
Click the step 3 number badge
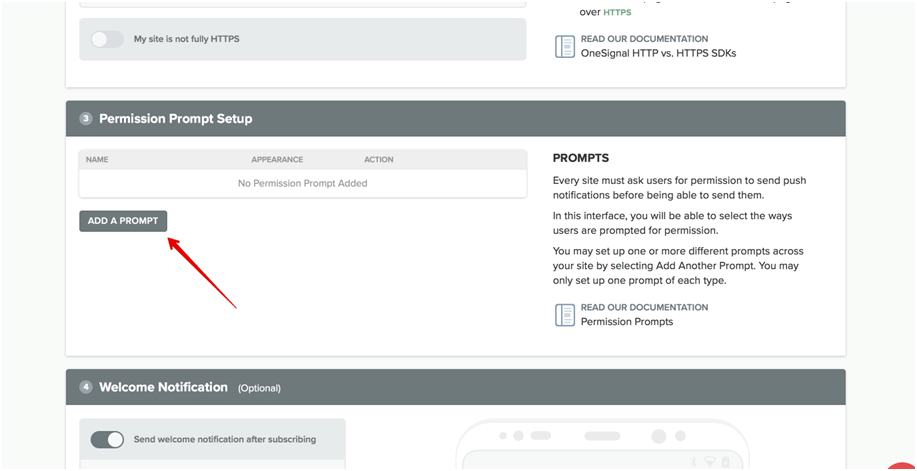(86, 119)
